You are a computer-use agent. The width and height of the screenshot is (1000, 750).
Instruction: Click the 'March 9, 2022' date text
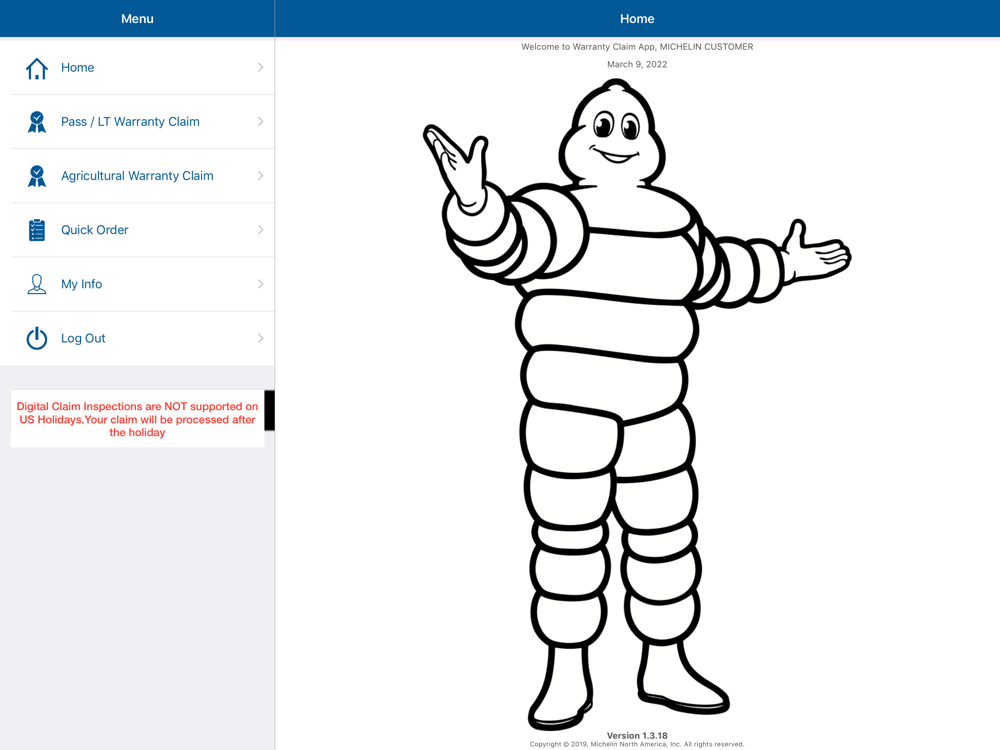(x=637, y=64)
